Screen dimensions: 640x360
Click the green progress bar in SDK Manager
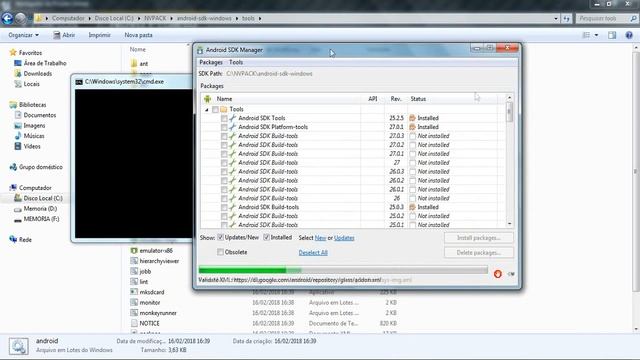[343, 270]
